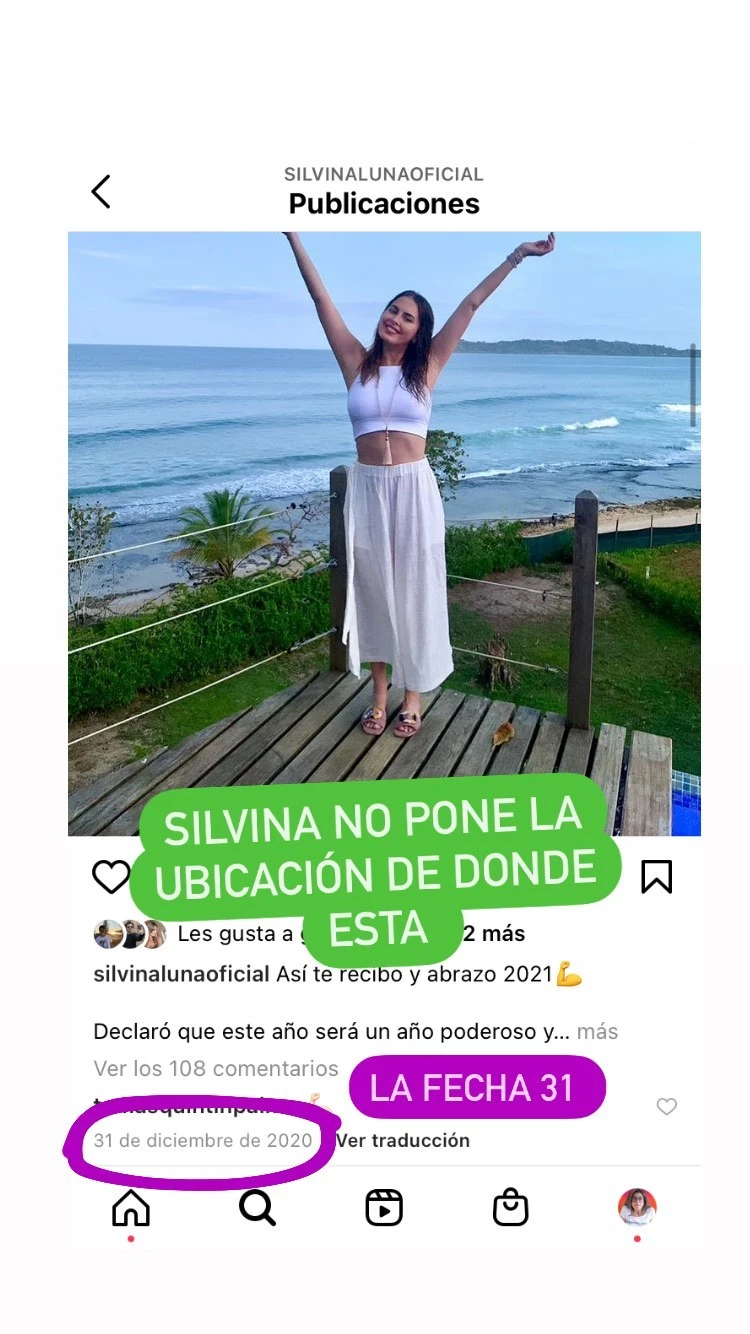Tap the '31 de diciembre de 2020' date
The width and height of the screenshot is (750, 1334).
(203, 1140)
